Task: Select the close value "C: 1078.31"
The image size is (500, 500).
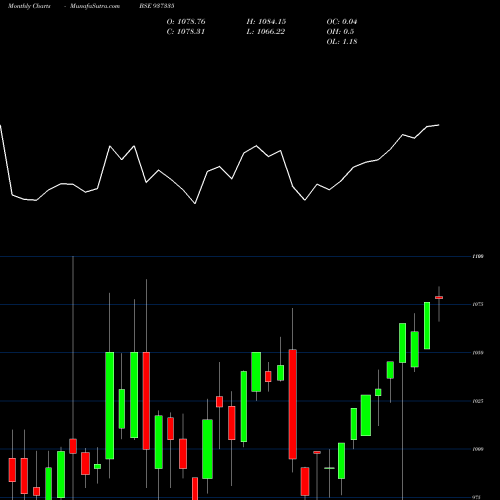Action: tap(186, 32)
